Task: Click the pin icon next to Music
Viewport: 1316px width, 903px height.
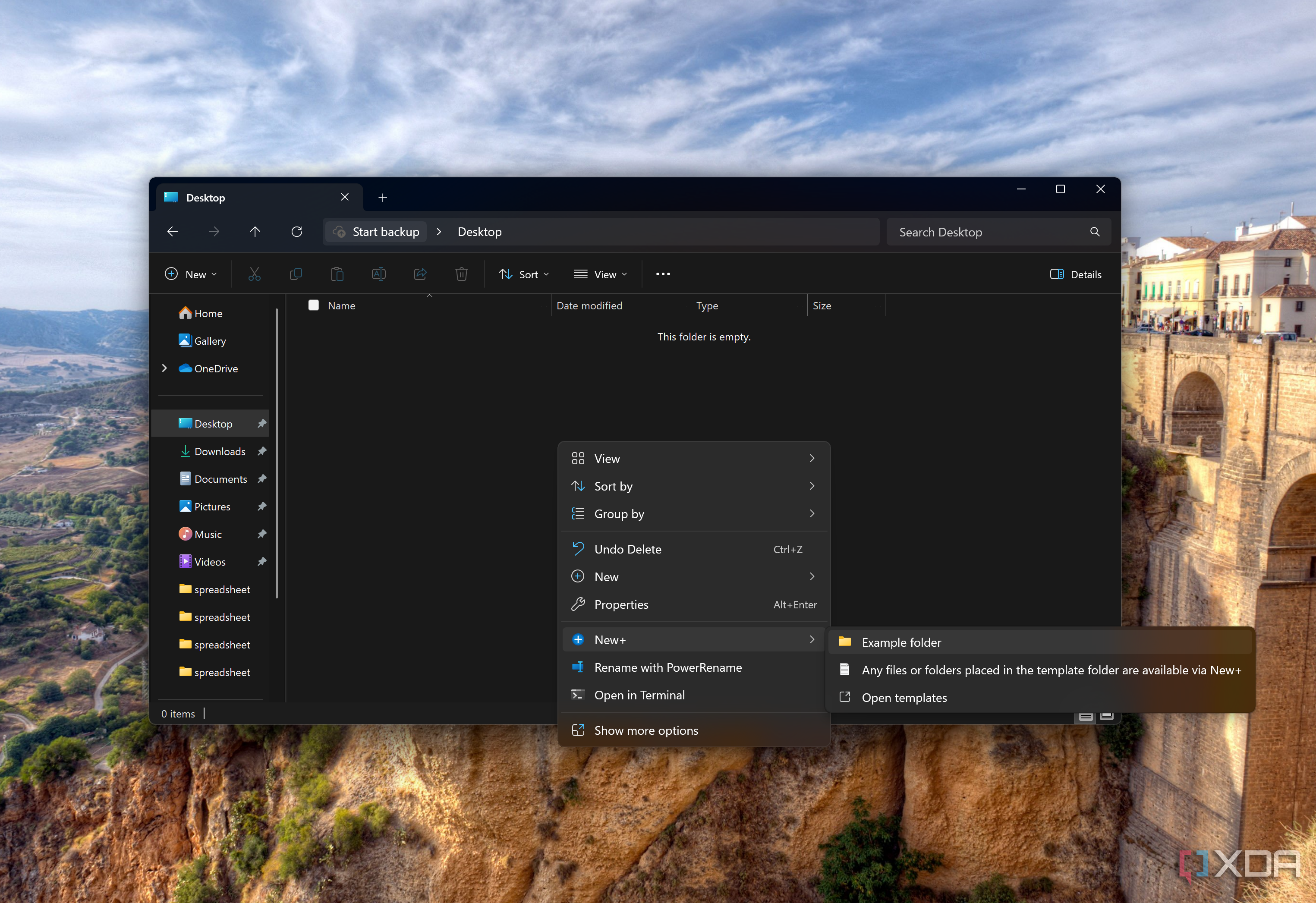Action: pos(261,534)
